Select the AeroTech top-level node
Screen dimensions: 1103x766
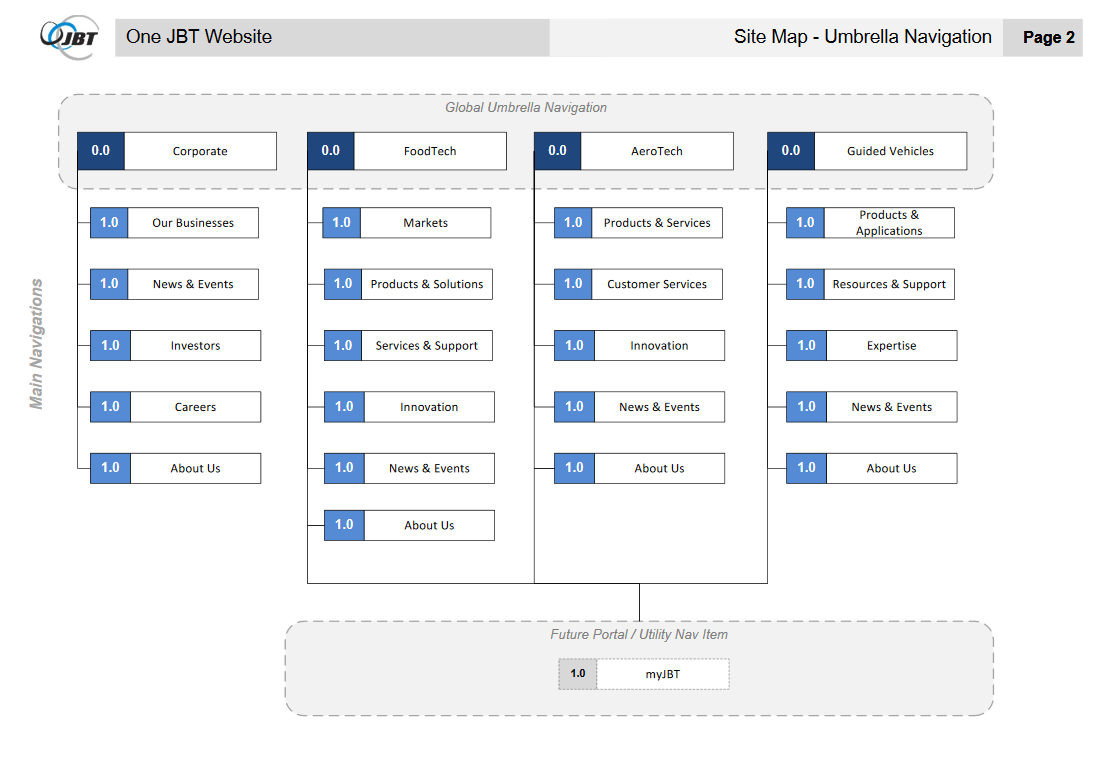pyautogui.click(x=634, y=151)
